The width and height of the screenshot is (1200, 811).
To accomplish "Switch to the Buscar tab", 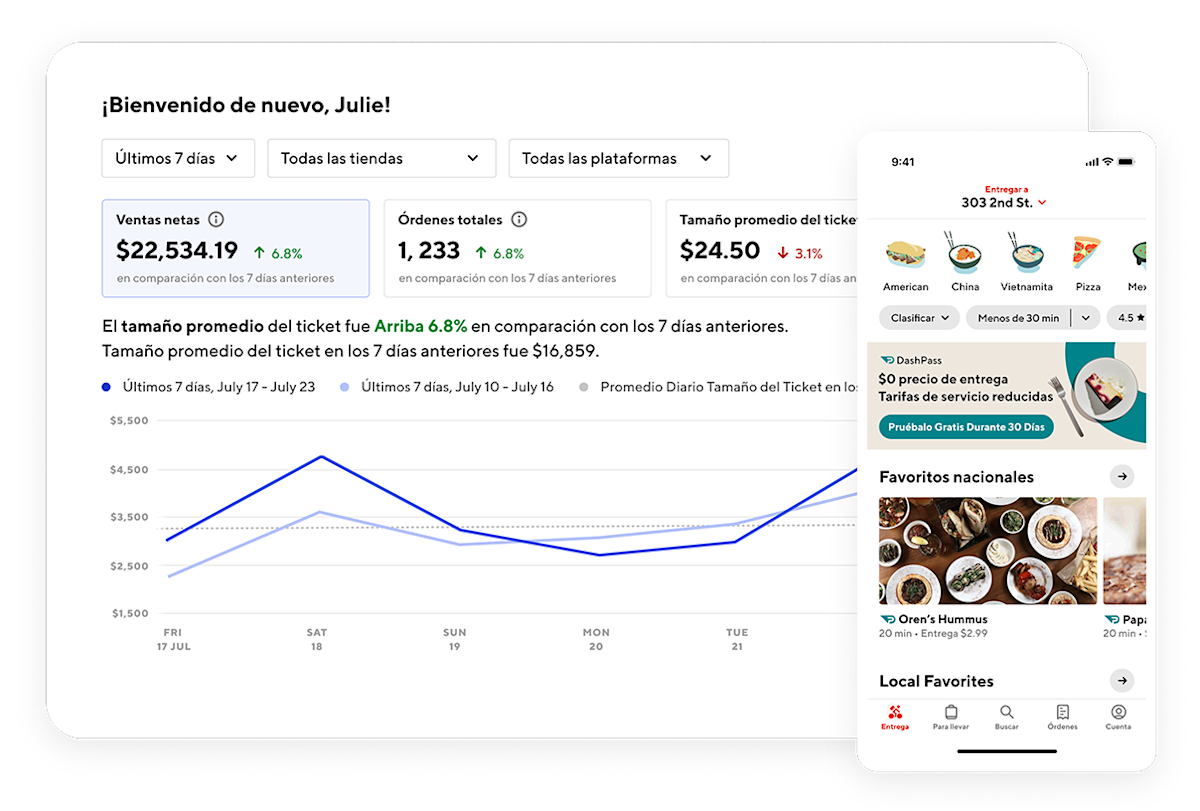I will 1007,717.
